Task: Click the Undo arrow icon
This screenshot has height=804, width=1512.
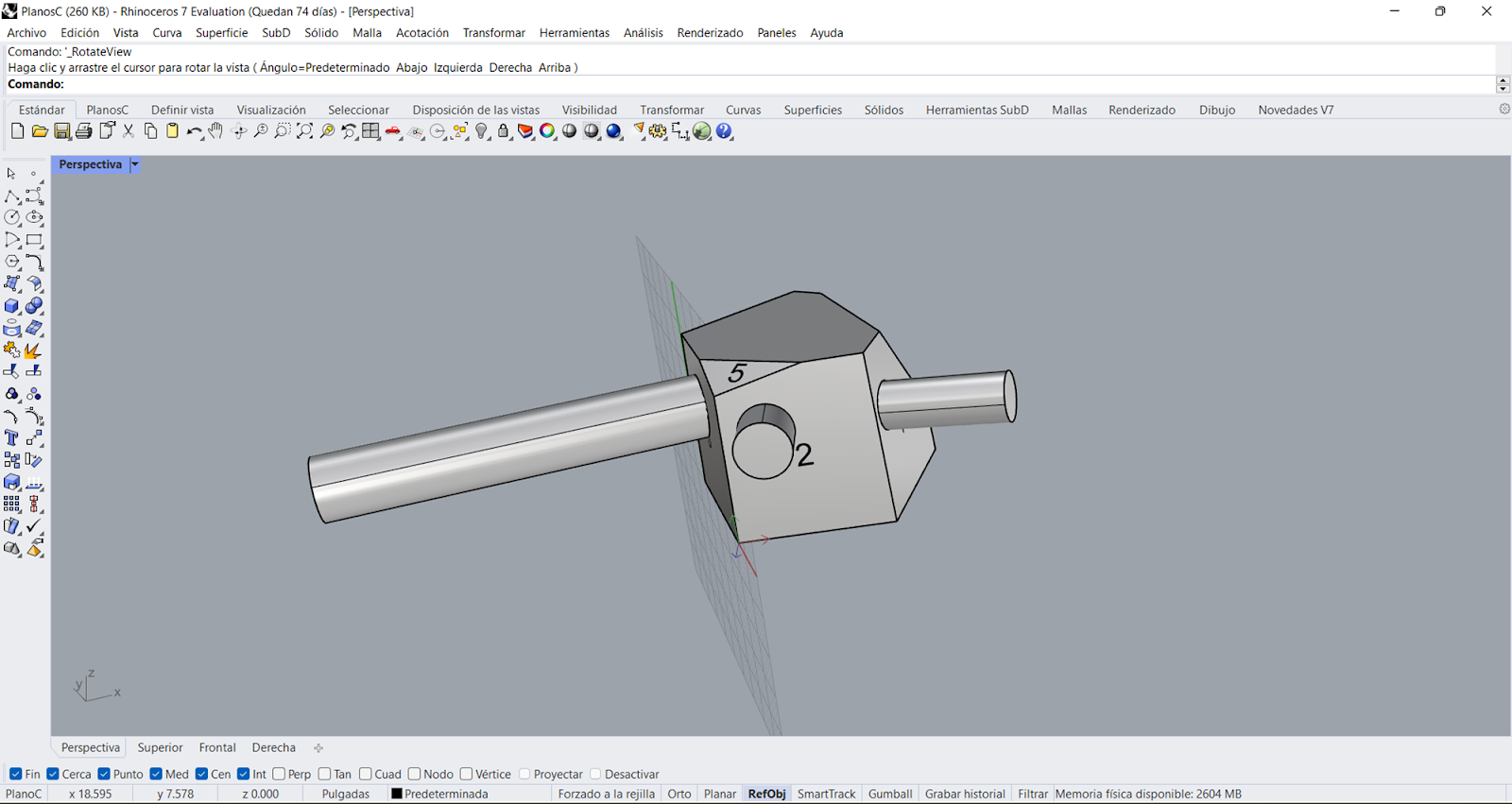Action: pos(195,131)
